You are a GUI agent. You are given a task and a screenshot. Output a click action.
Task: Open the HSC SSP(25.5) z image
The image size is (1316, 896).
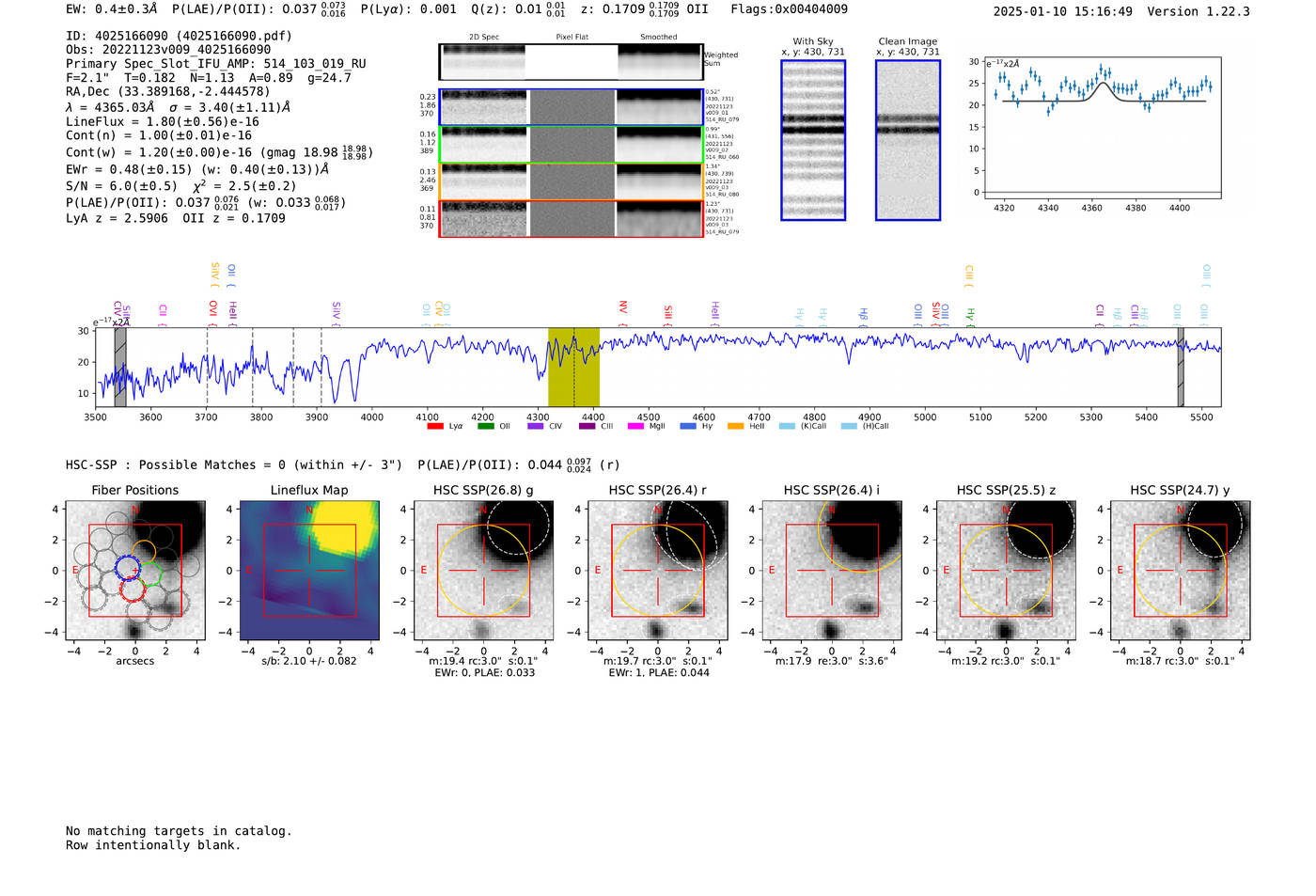[x=1006, y=571]
